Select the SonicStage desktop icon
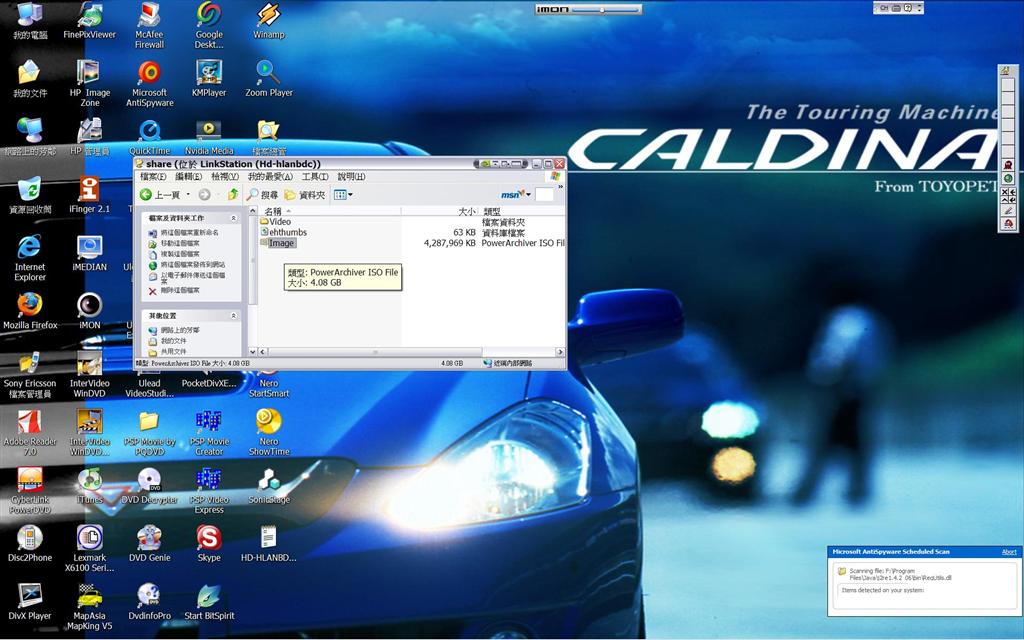The width and height of the screenshot is (1024, 640). pyautogui.click(x=268, y=487)
